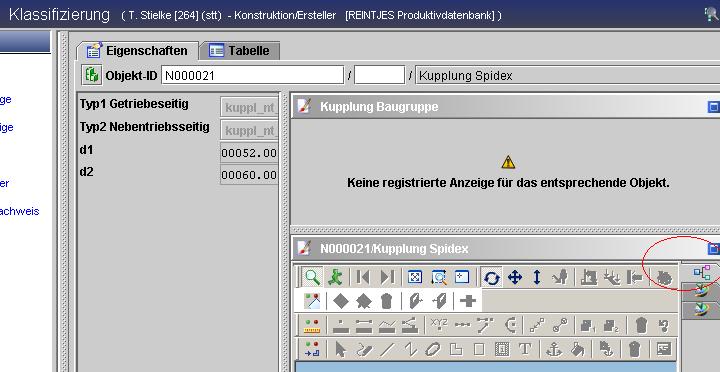Click the d2 value 00060.00
This screenshot has width=720, height=372.
coord(249,175)
